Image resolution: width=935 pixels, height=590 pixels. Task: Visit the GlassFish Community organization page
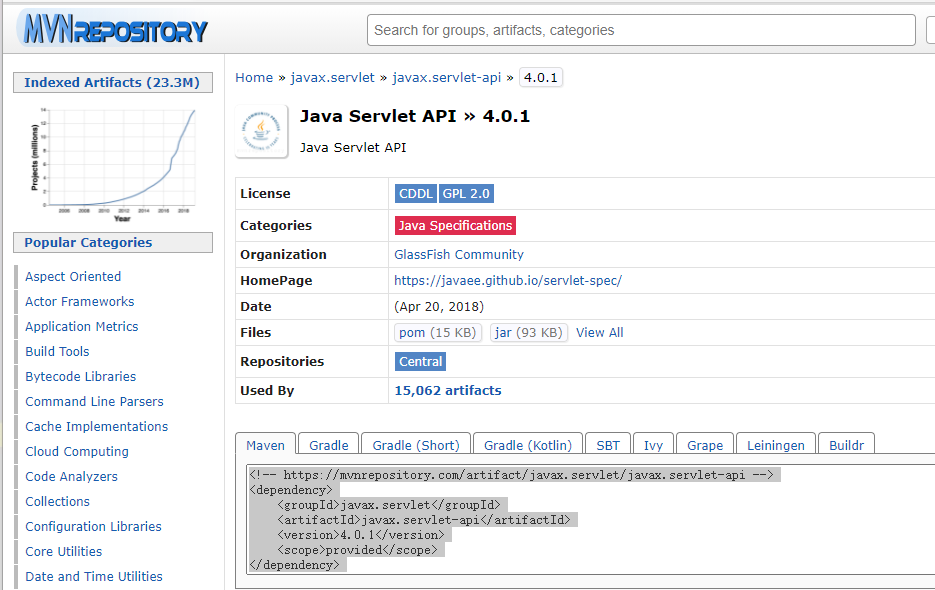coord(458,254)
